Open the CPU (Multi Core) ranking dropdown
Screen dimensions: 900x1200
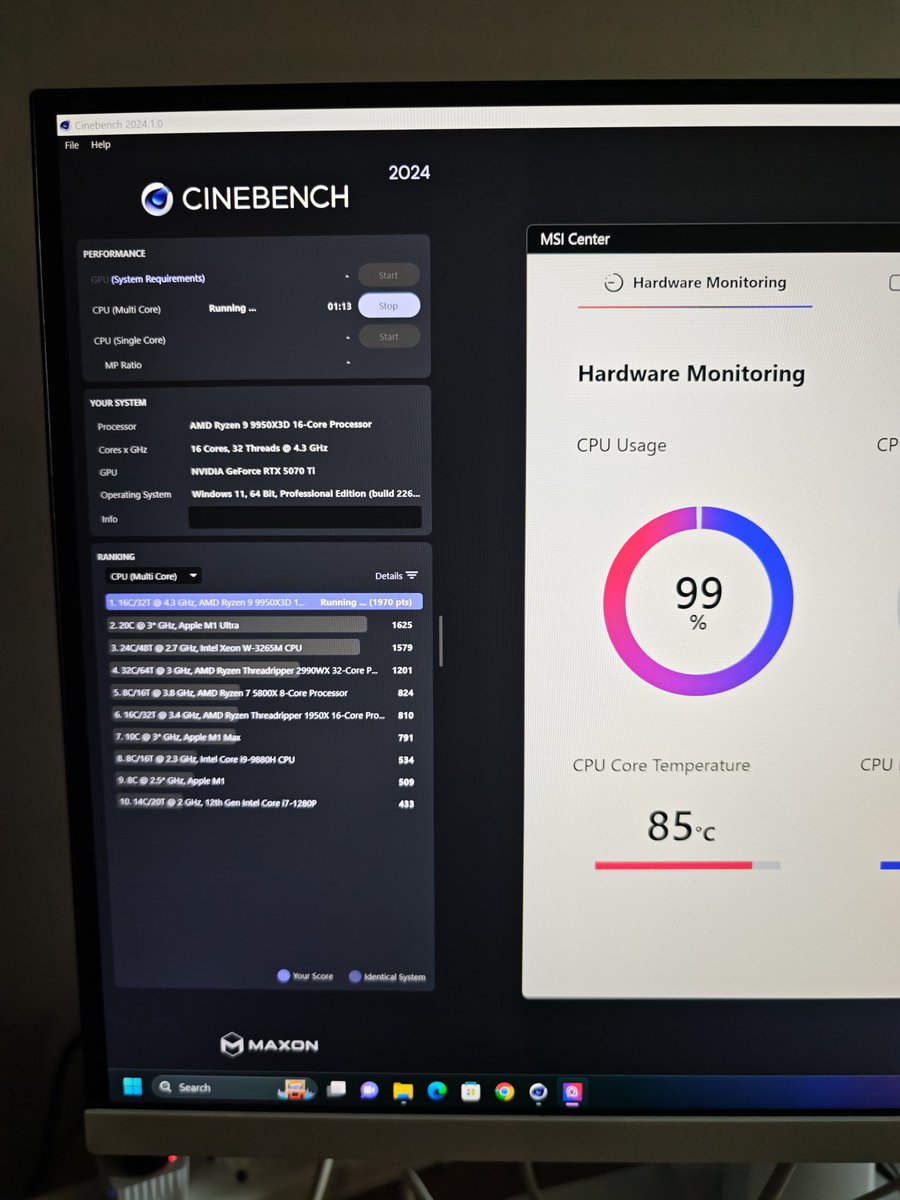coord(153,576)
